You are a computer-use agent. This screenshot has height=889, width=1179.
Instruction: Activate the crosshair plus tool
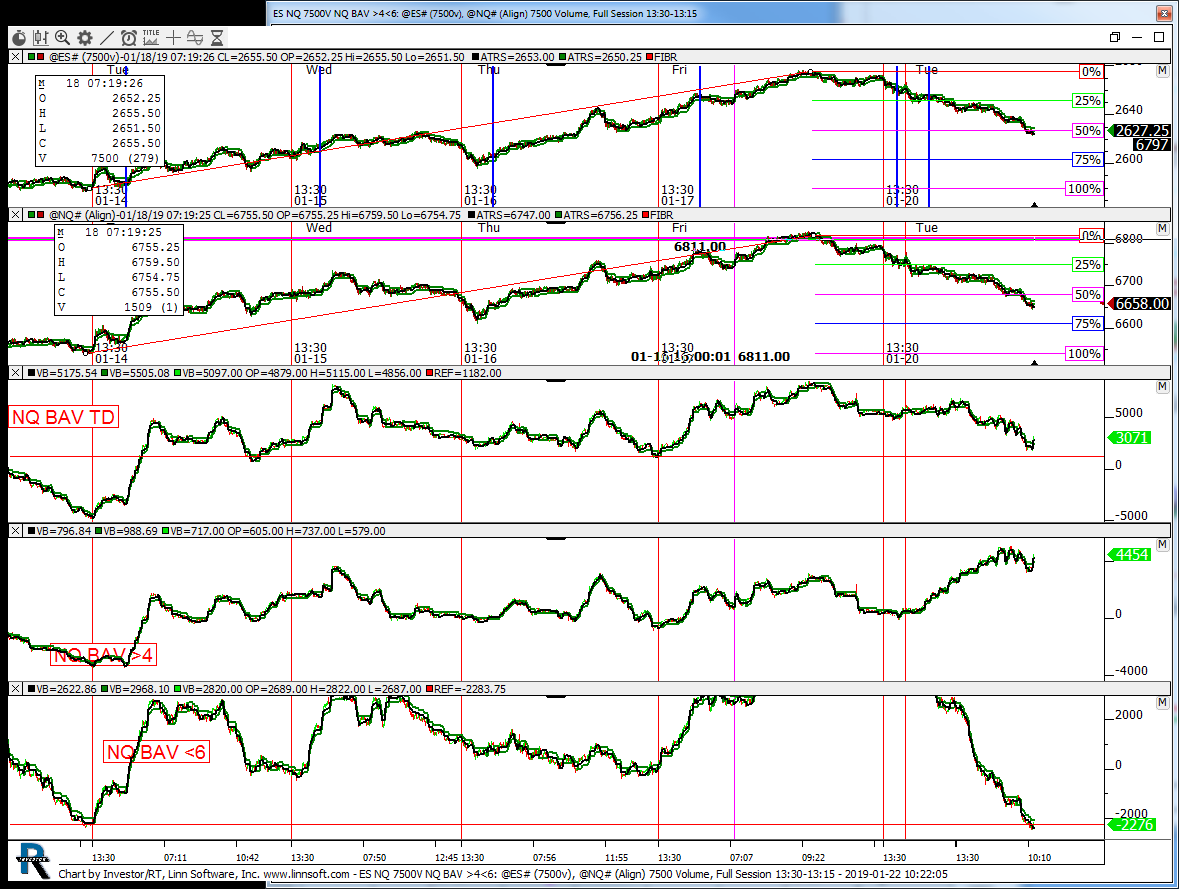click(x=174, y=38)
